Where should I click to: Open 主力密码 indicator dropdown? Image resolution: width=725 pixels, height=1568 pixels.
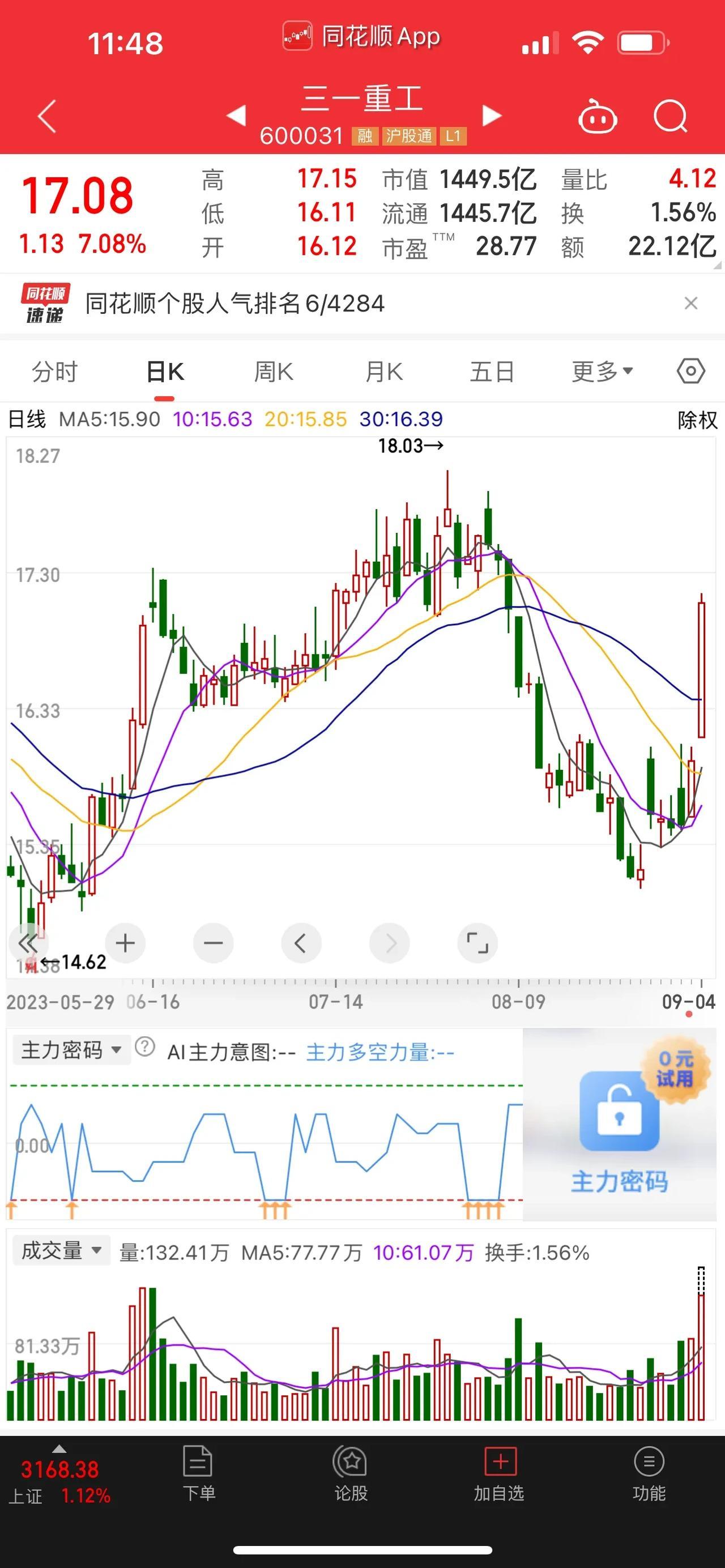tap(72, 1050)
